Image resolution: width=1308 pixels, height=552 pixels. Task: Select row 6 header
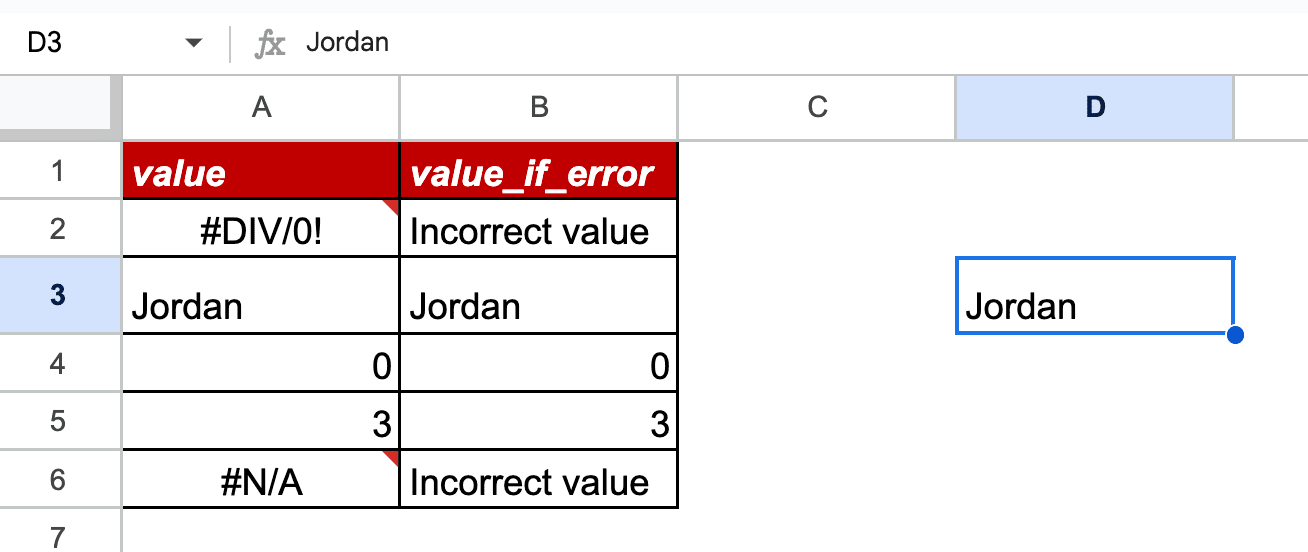[x=58, y=480]
